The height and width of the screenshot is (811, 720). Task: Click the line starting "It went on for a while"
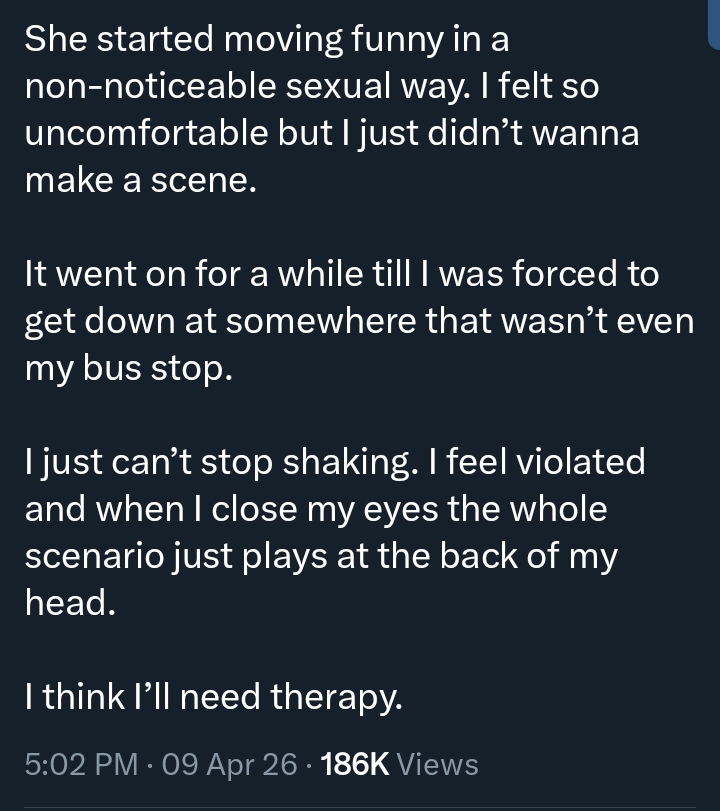coord(341,275)
